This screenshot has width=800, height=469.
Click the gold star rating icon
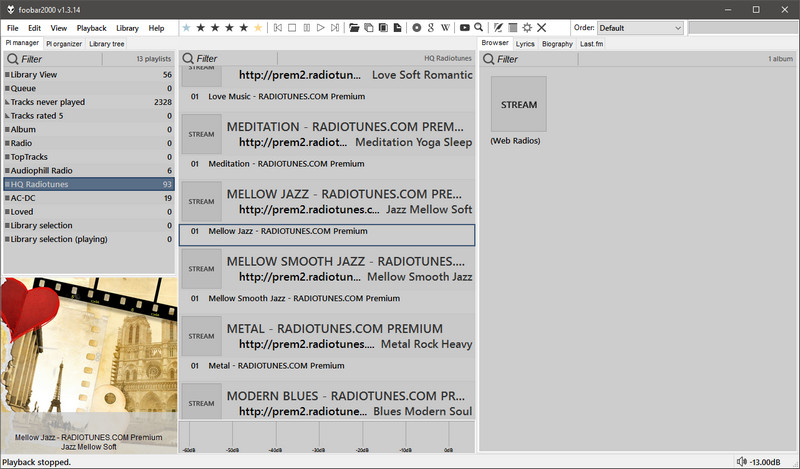click(258, 28)
